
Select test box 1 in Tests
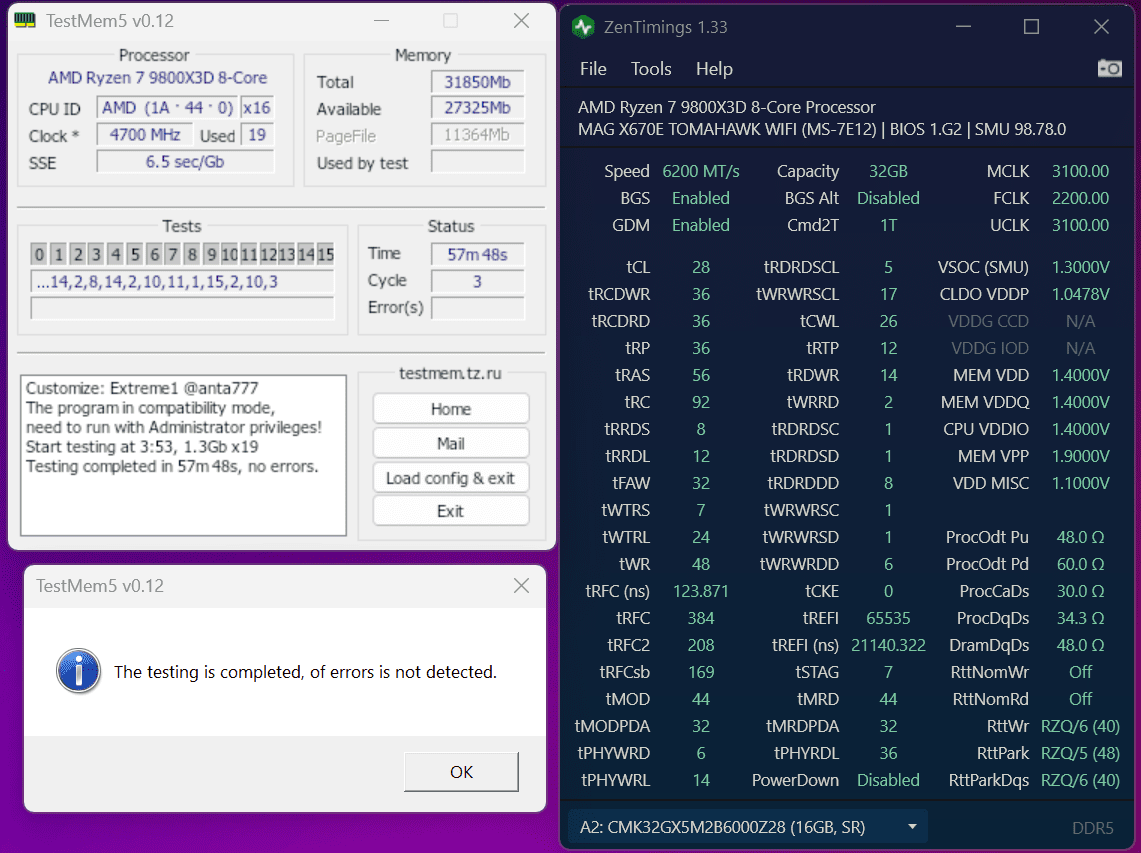58,254
